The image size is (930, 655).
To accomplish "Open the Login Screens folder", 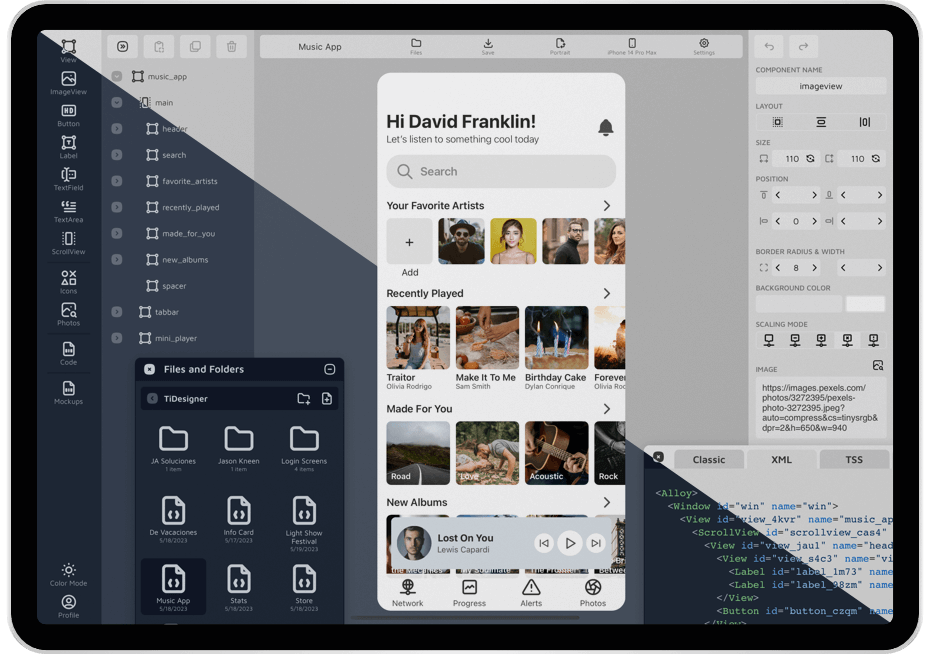I will click(303, 444).
